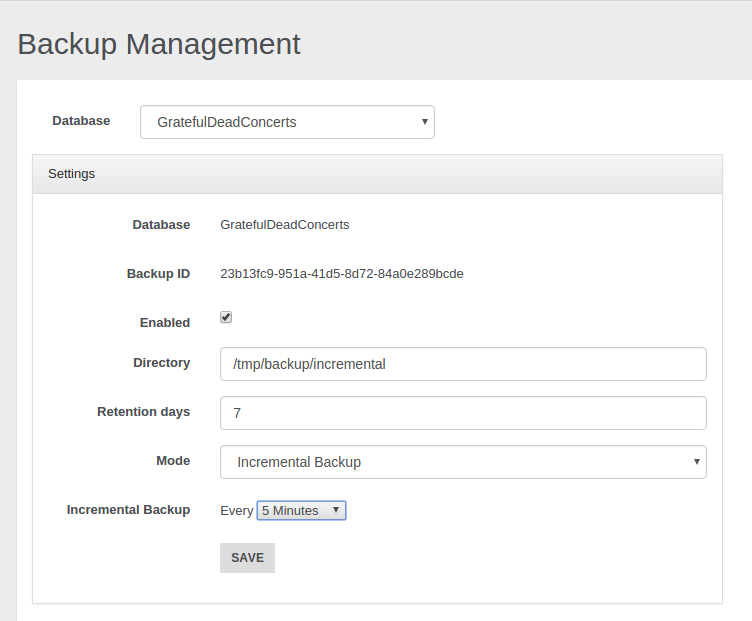
Task: Click the GratefulDeadConcerts value inside Settings
Action: point(284,225)
